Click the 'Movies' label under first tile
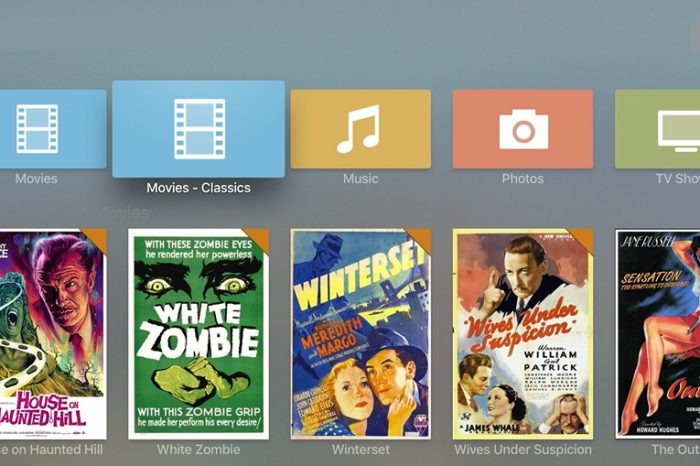 36,179
